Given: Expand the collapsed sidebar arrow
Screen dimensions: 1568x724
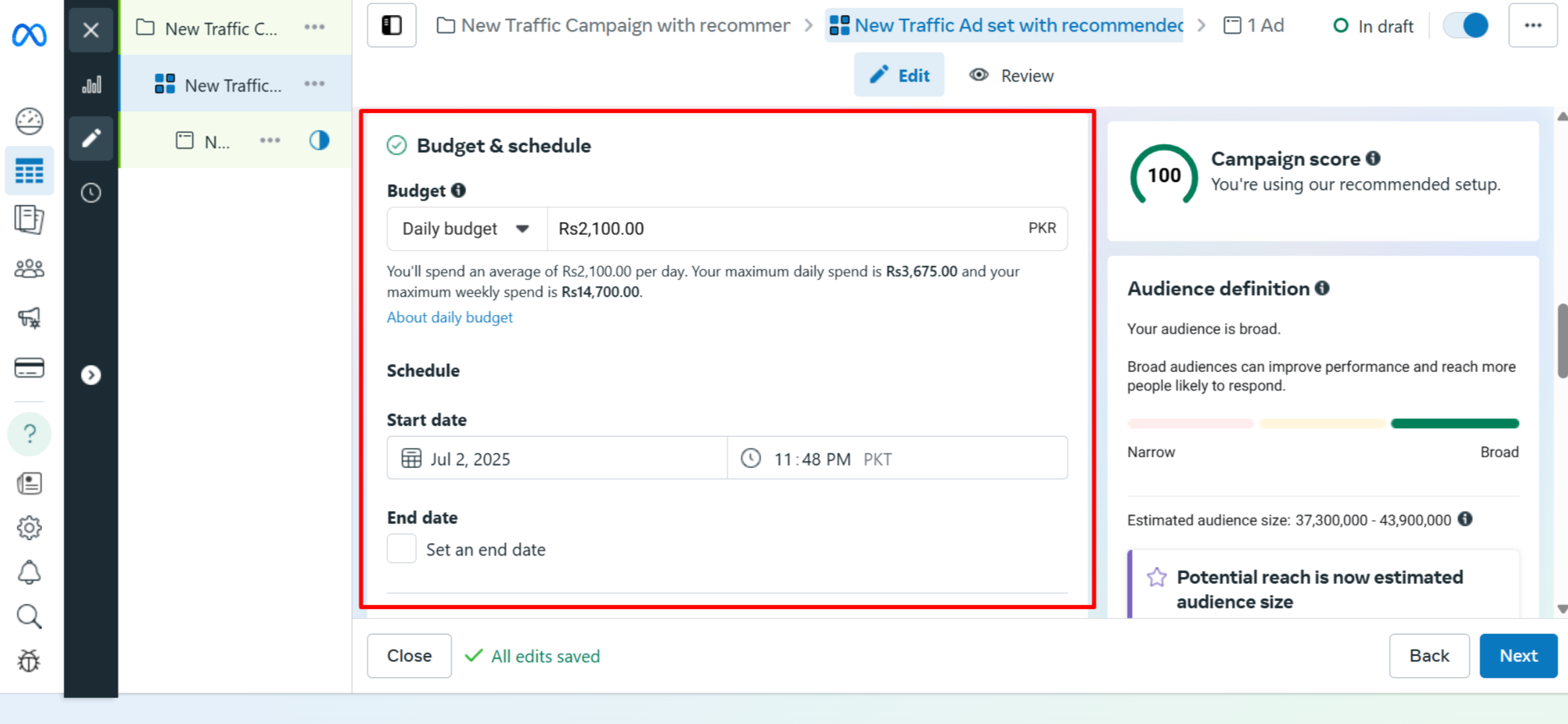Looking at the screenshot, I should [91, 375].
